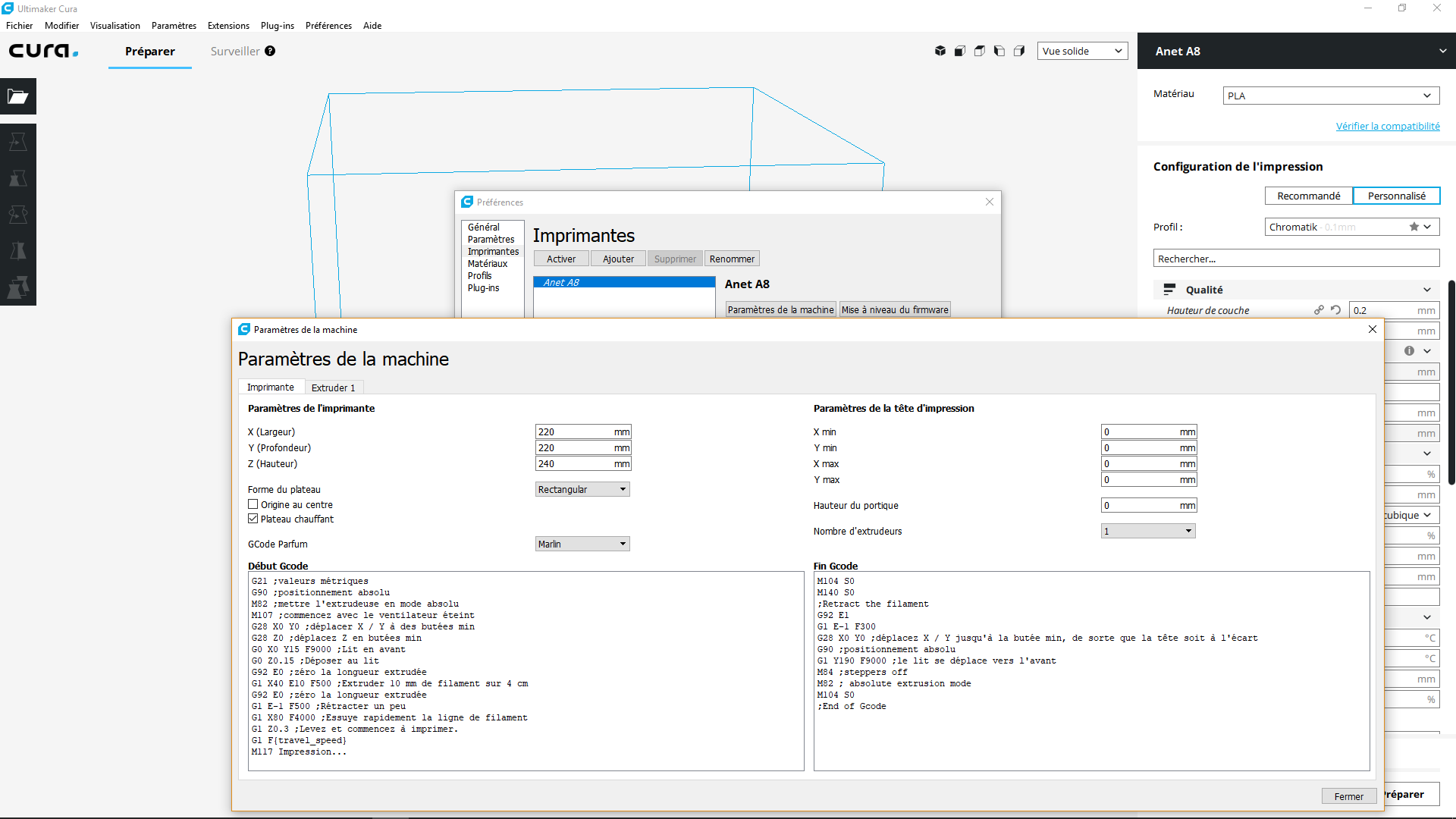Screen dimensions: 1456x819
Task: Open the Aide menu
Action: click(372, 25)
